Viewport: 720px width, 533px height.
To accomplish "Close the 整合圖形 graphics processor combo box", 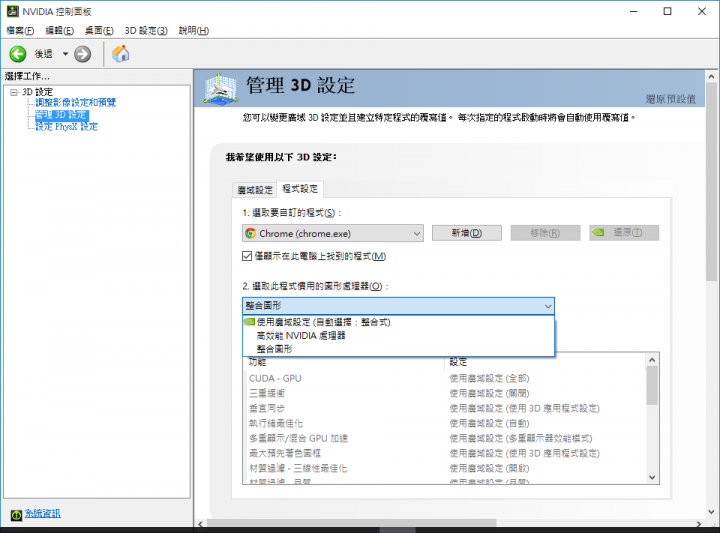I will click(x=398, y=306).
